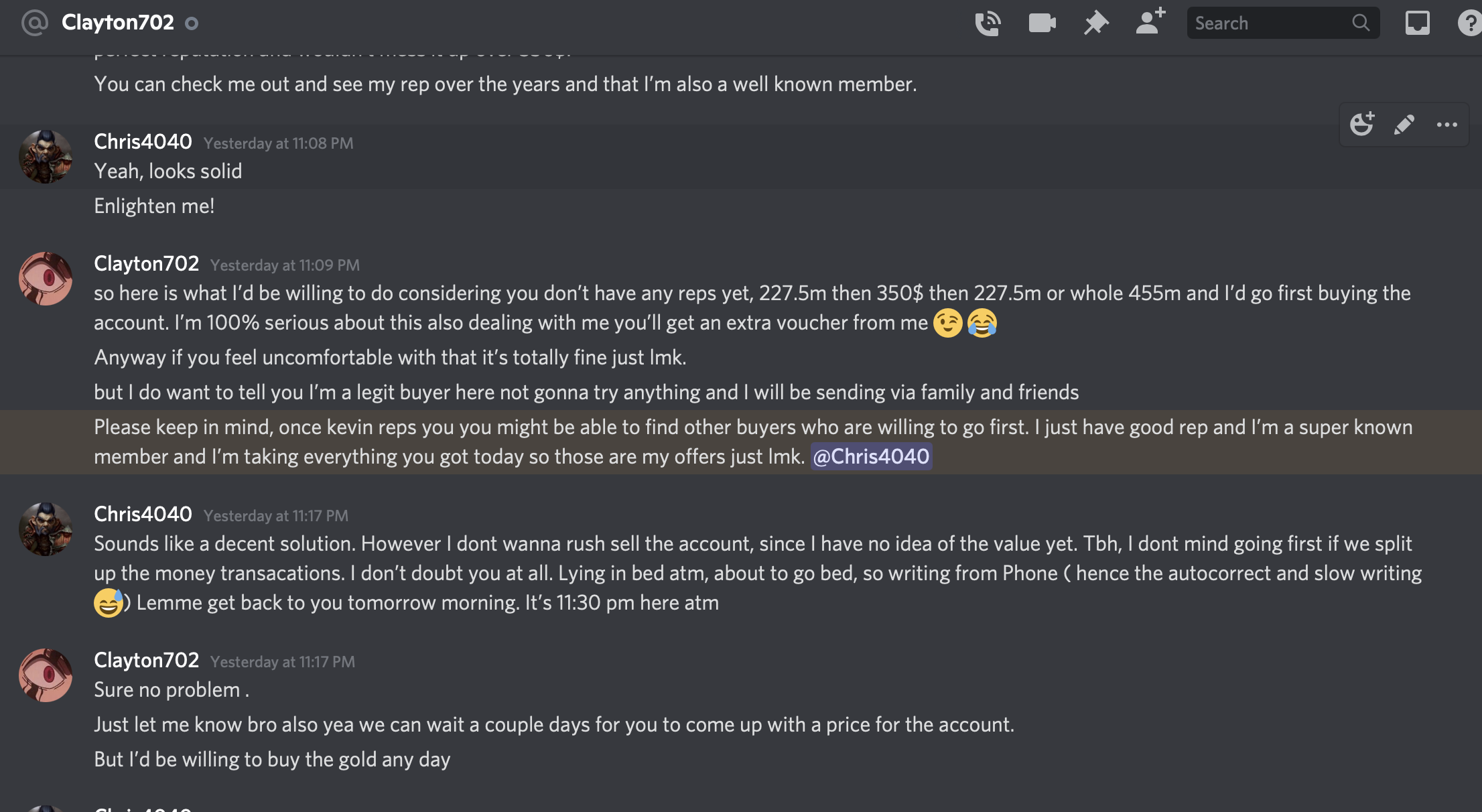Open Chris4040's avatar at 11:08 PM message

pos(46,157)
